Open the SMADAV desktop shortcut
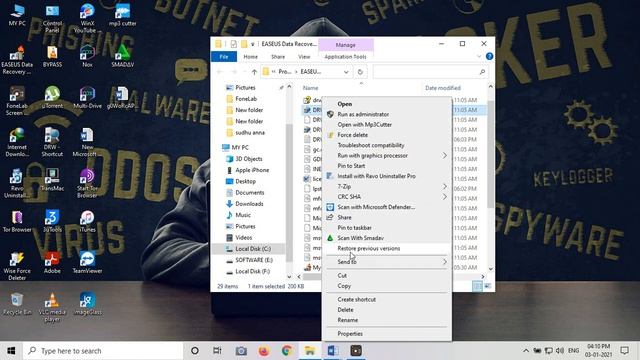Image resolution: width=640 pixels, height=360 pixels. [x=122, y=56]
